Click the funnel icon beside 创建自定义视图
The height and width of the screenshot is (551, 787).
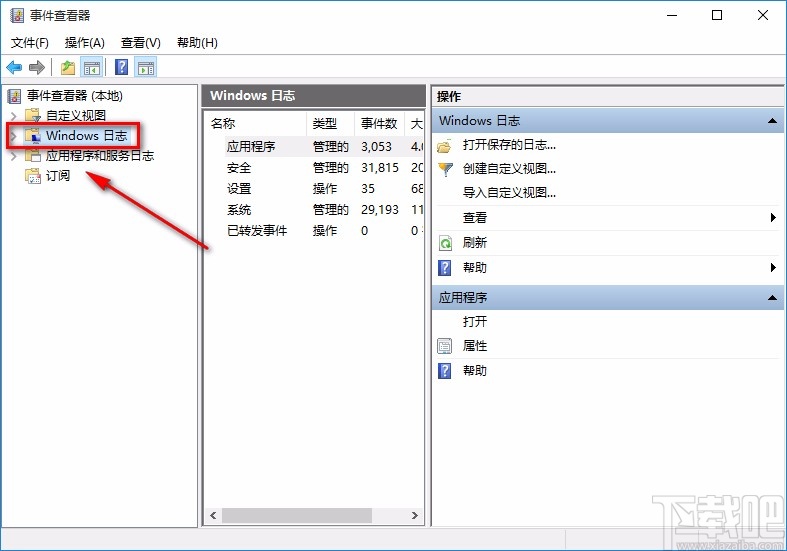445,169
